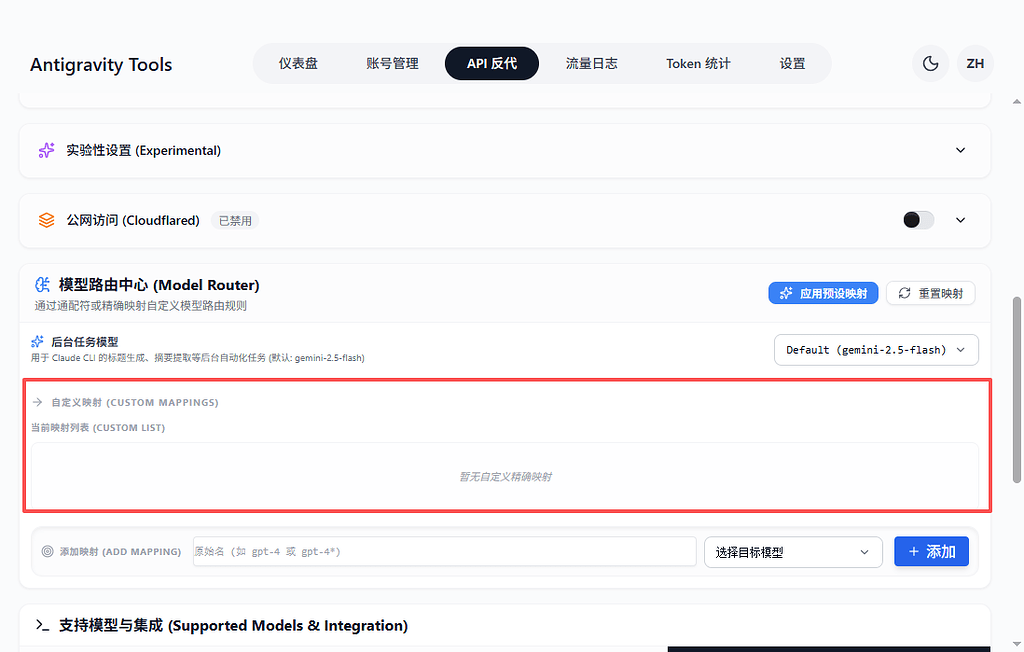Screen dimensions: 1024x652
Task: Click the 添加 button
Action: pos(931,551)
